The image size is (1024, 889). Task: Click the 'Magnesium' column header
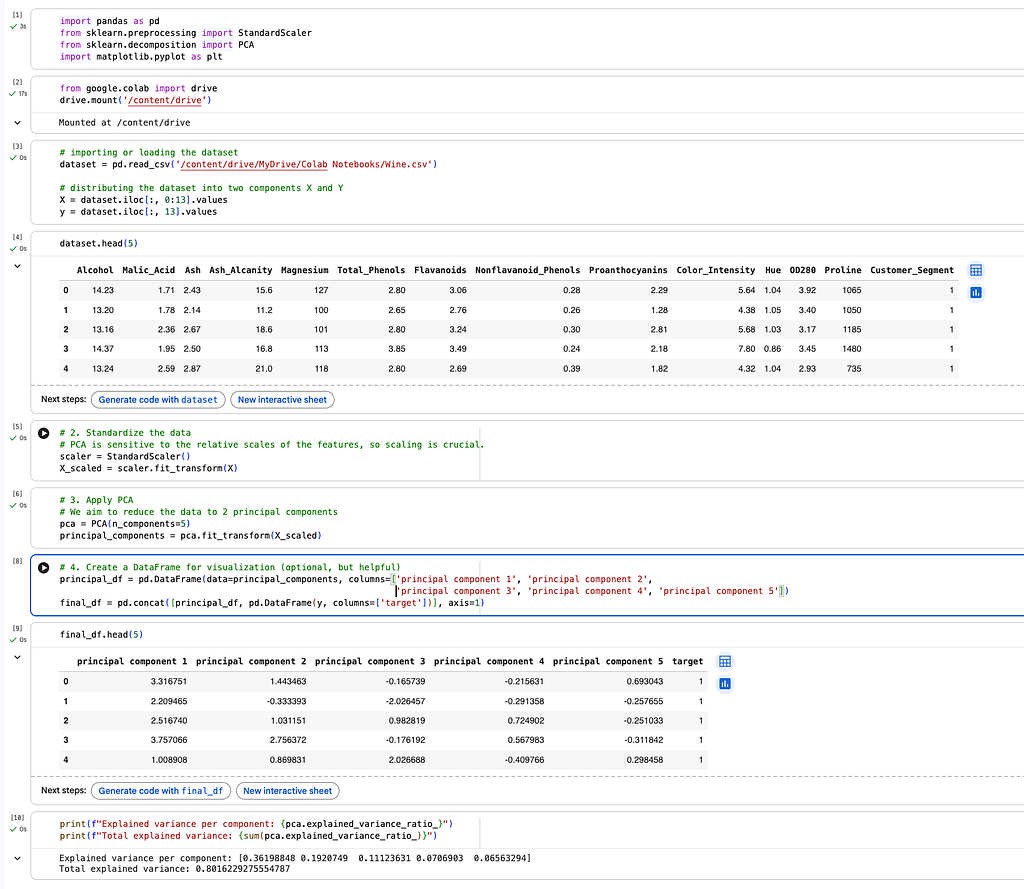[x=304, y=270]
